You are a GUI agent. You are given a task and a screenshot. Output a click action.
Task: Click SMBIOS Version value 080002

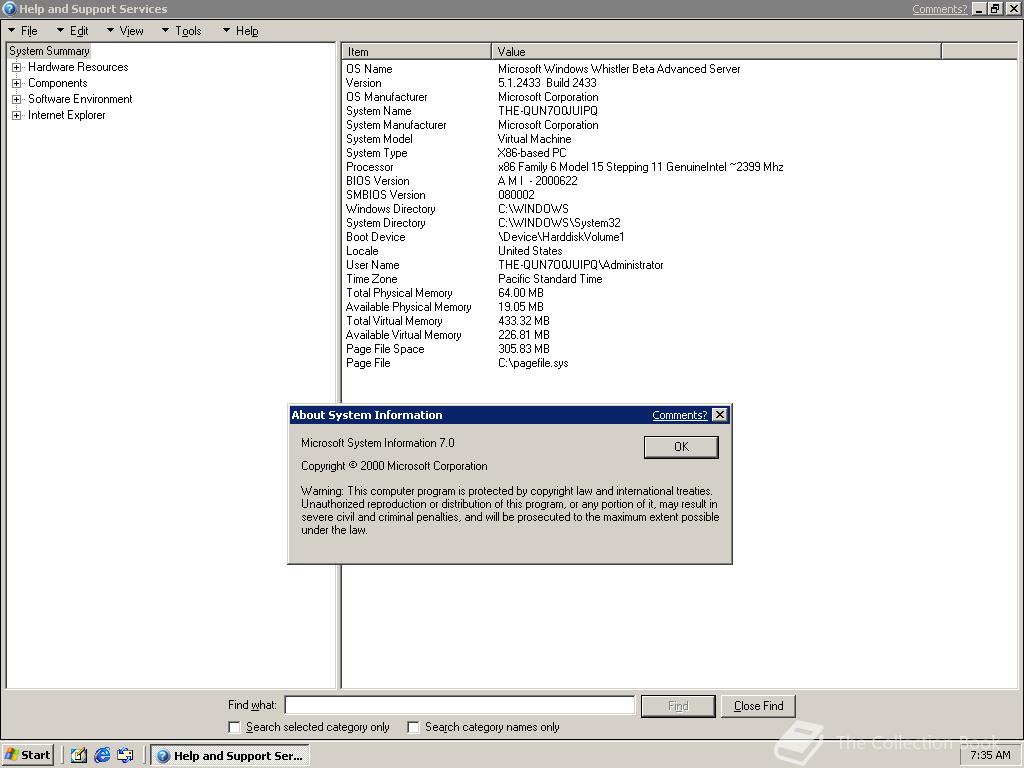tap(516, 195)
